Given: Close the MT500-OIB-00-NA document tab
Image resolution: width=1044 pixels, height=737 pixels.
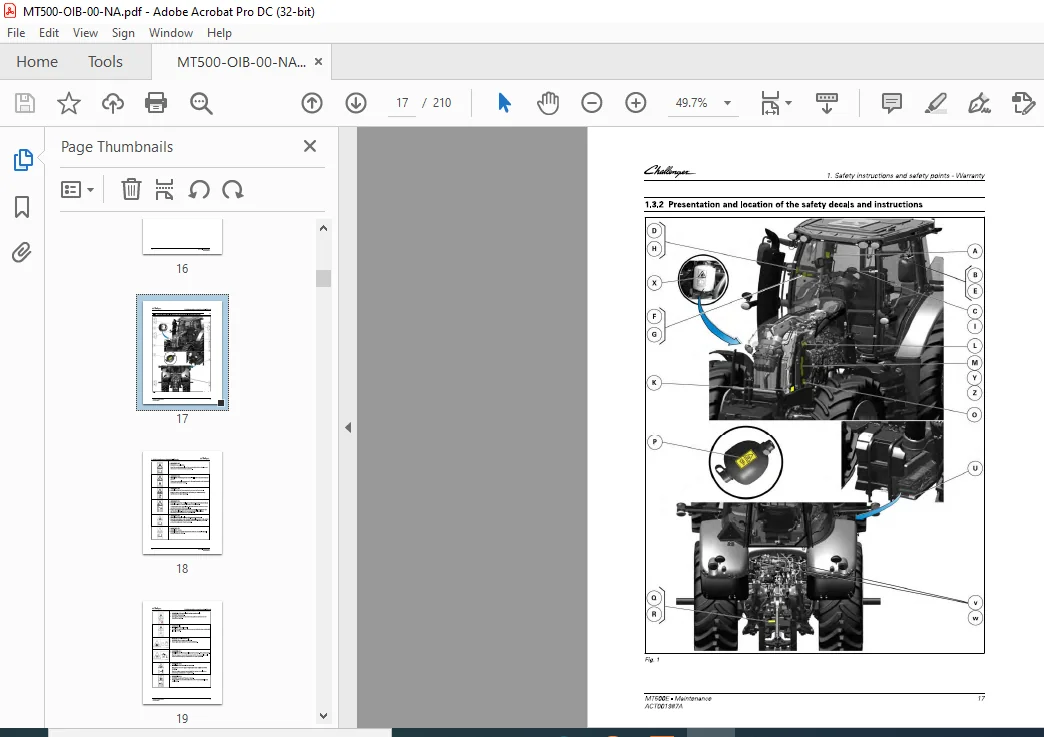Looking at the screenshot, I should pos(318,61).
